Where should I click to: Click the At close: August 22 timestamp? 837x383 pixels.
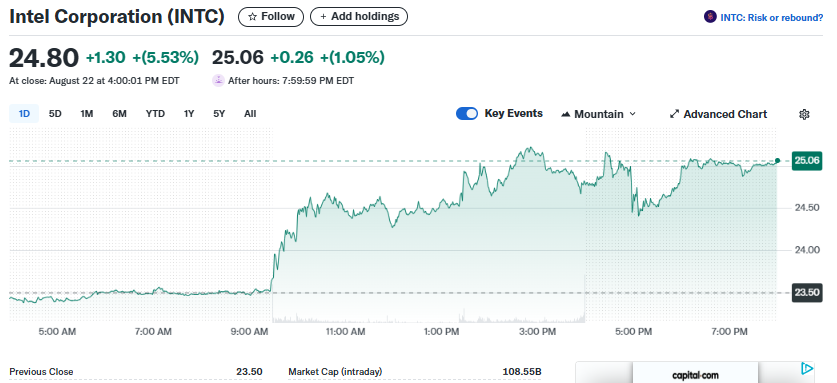[x=94, y=81]
